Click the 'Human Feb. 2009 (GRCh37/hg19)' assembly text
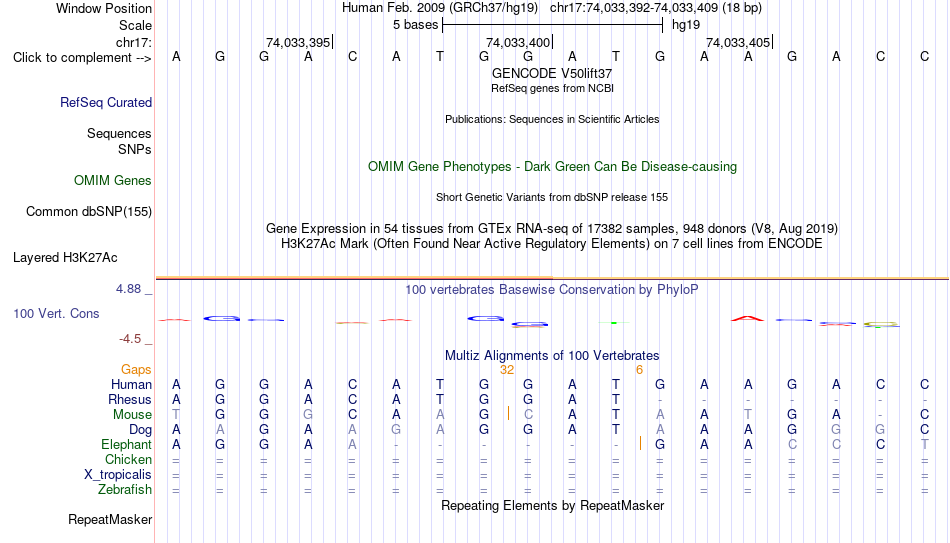 tap(440, 8)
